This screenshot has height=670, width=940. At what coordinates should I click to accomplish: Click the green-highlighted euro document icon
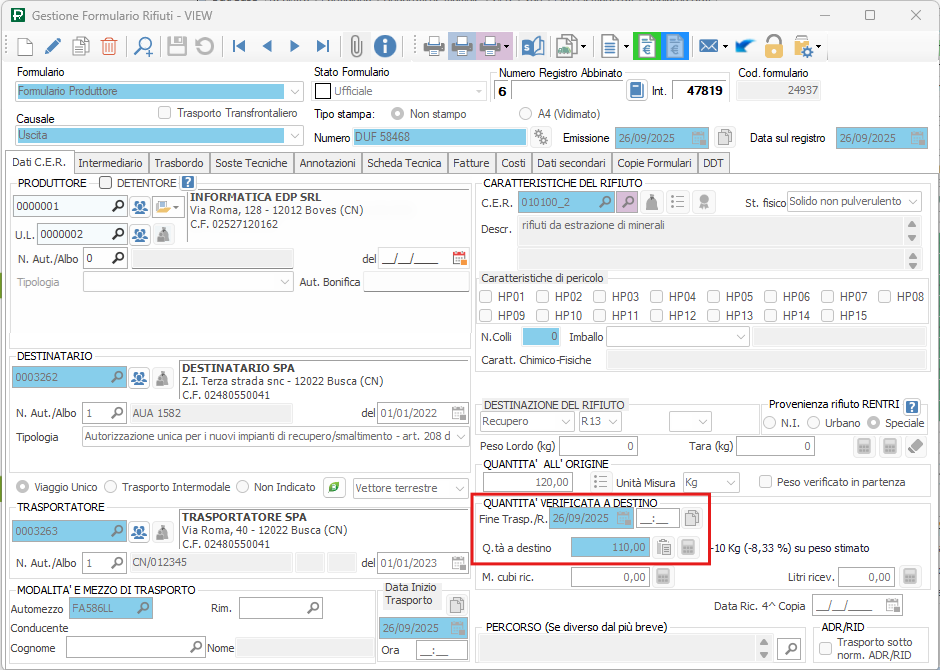[647, 46]
